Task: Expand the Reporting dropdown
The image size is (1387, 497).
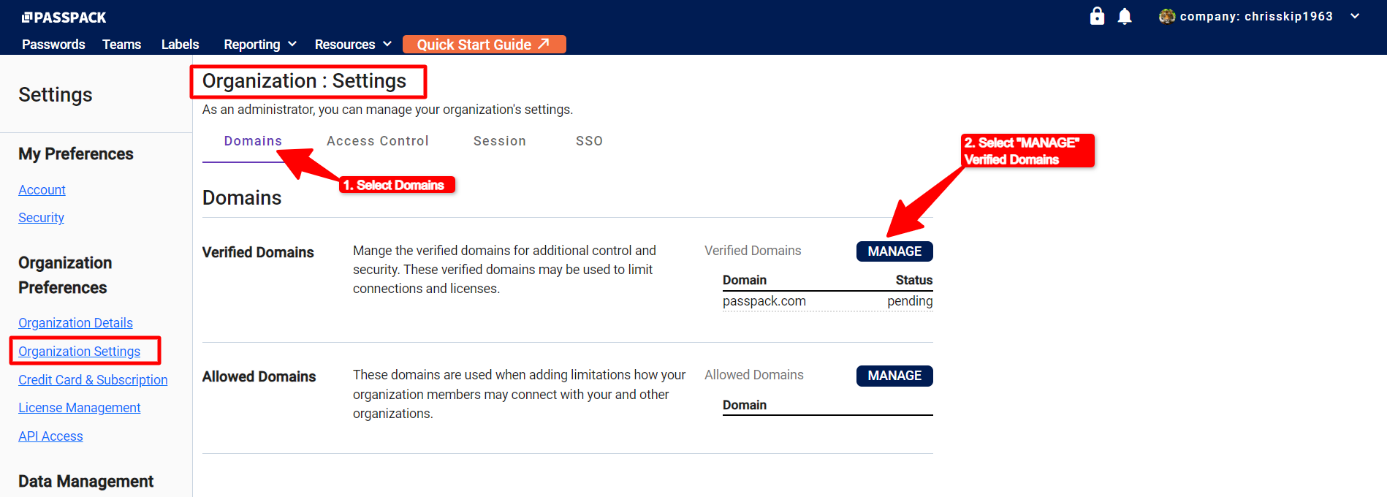Action: click(260, 44)
